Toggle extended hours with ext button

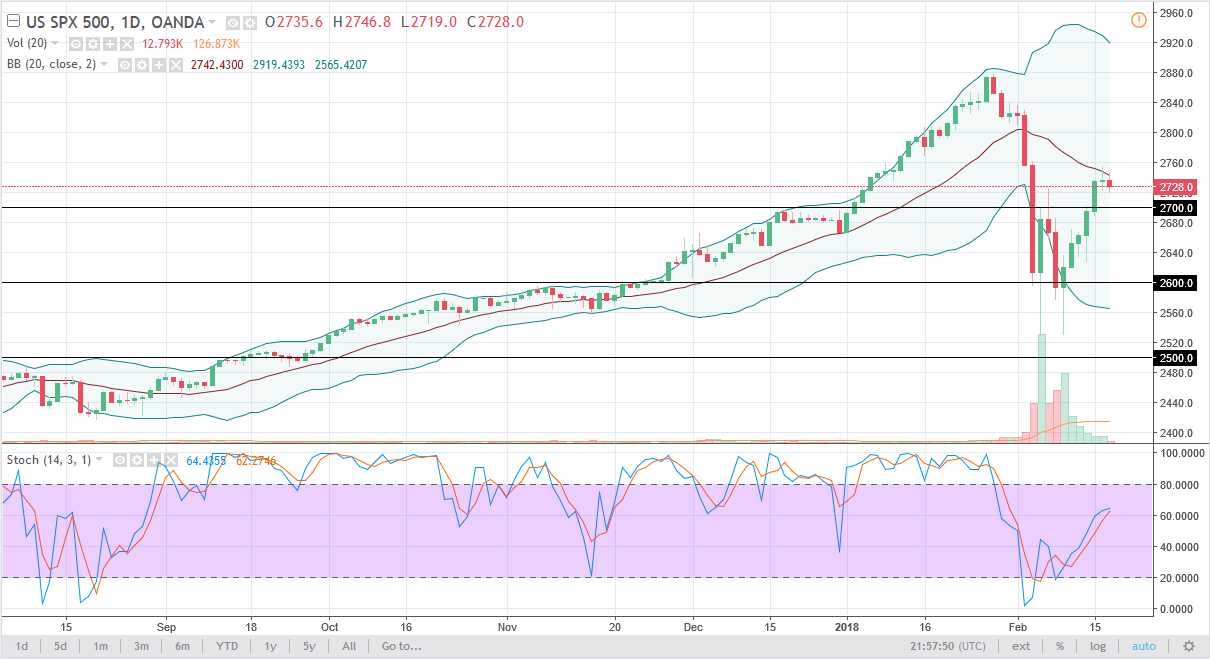pyautogui.click(x=1021, y=646)
